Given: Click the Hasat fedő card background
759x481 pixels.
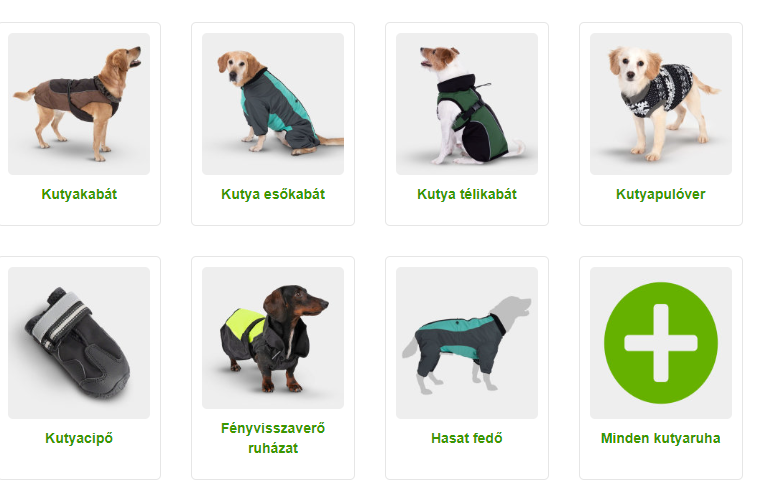Looking at the screenshot, I should (467, 465).
